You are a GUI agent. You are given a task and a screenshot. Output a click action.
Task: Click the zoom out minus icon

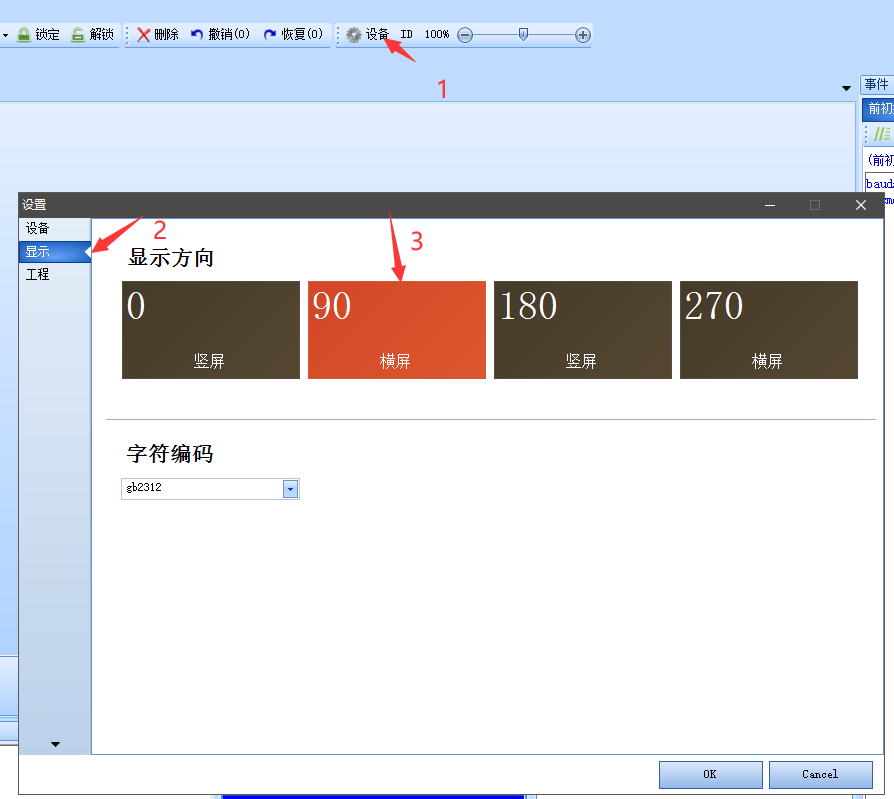(x=463, y=34)
